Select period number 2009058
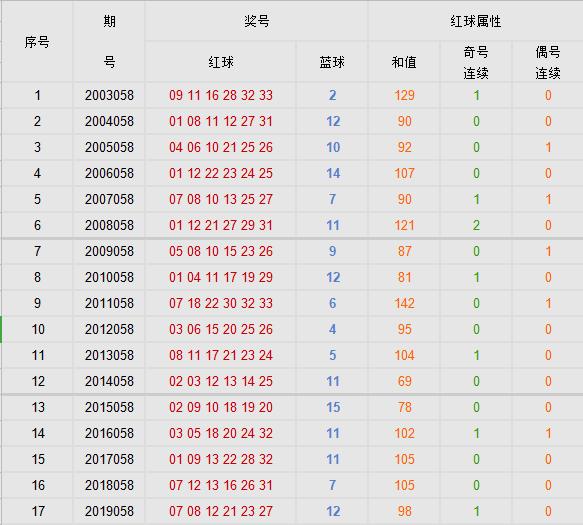Screen dimensions: 583x525 (109, 251)
